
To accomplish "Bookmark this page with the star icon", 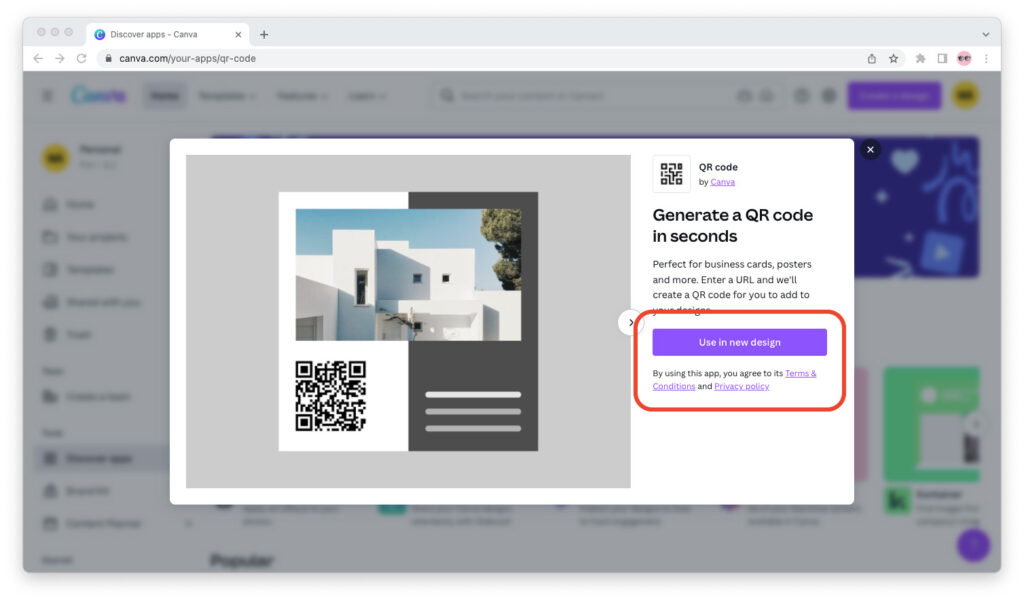I will (x=893, y=58).
